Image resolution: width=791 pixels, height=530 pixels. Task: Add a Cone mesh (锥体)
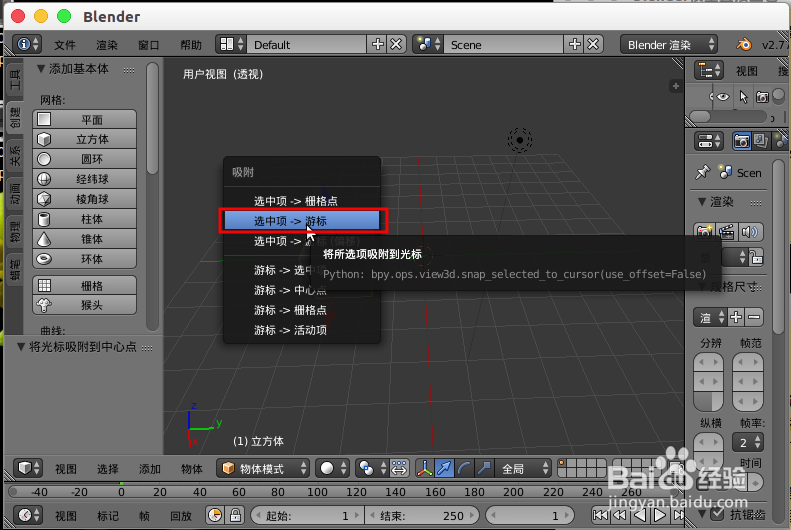85,239
